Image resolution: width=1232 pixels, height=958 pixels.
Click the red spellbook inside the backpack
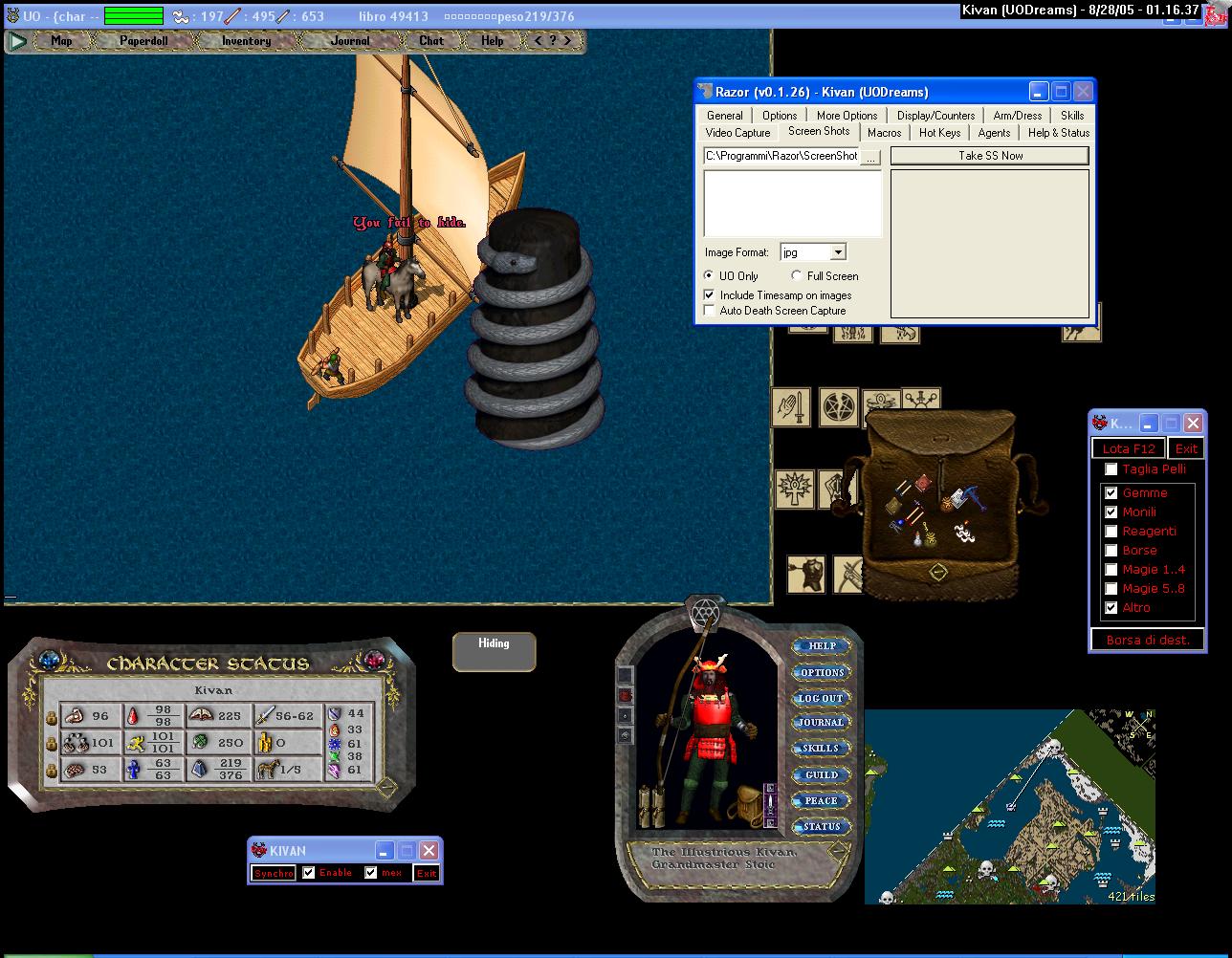click(925, 484)
